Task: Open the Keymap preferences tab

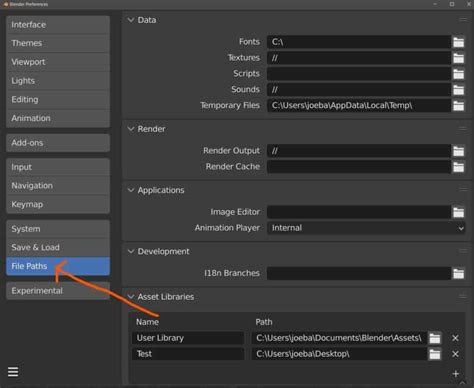Action: (58, 204)
